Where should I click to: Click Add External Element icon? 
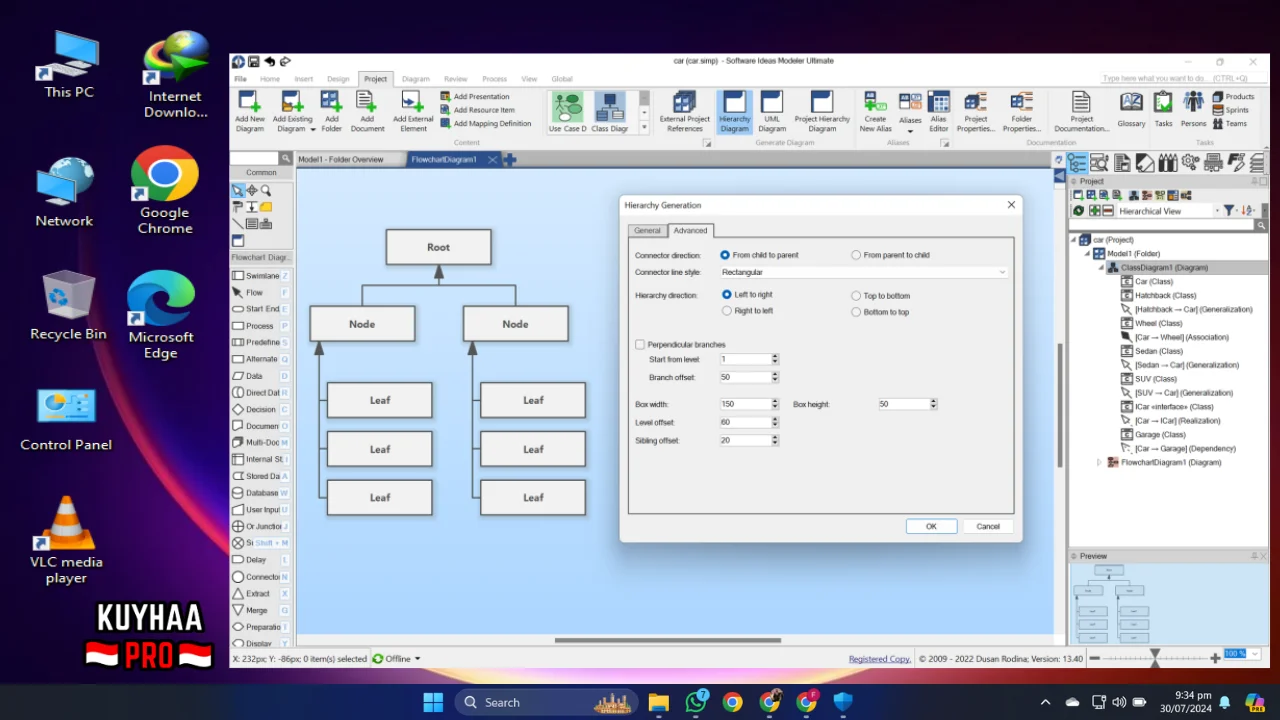[x=413, y=111]
